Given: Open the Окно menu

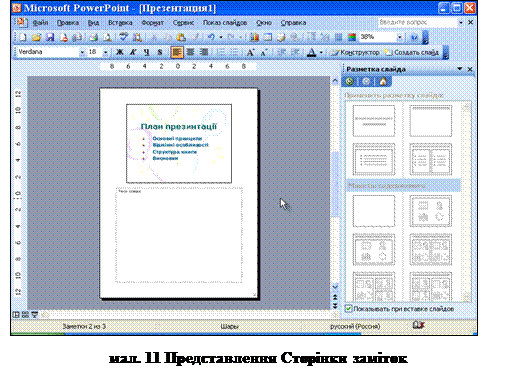Looking at the screenshot, I should pos(264,23).
